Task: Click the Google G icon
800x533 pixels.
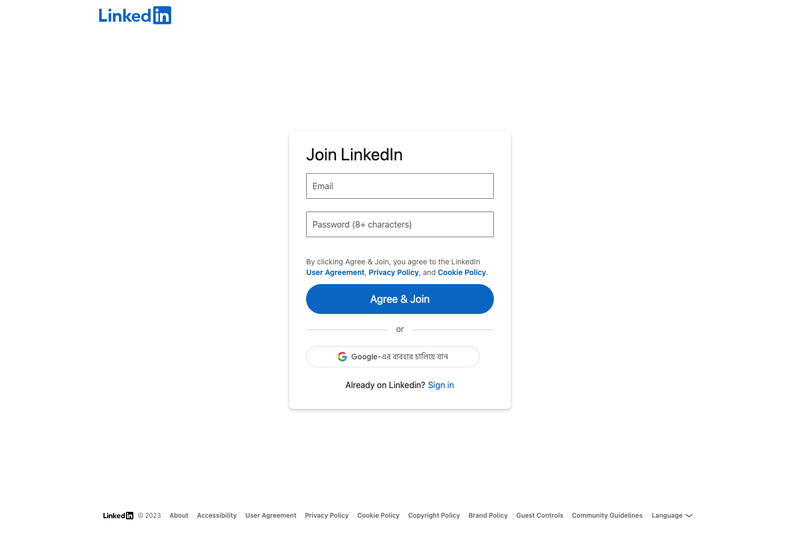Action: pyautogui.click(x=342, y=357)
